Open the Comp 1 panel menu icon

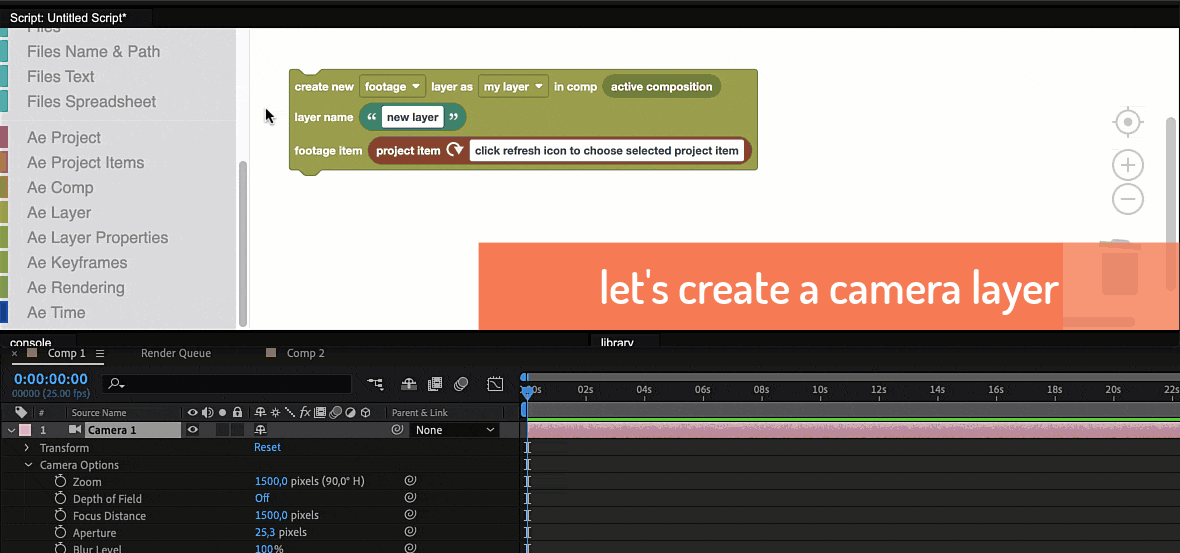[99, 353]
